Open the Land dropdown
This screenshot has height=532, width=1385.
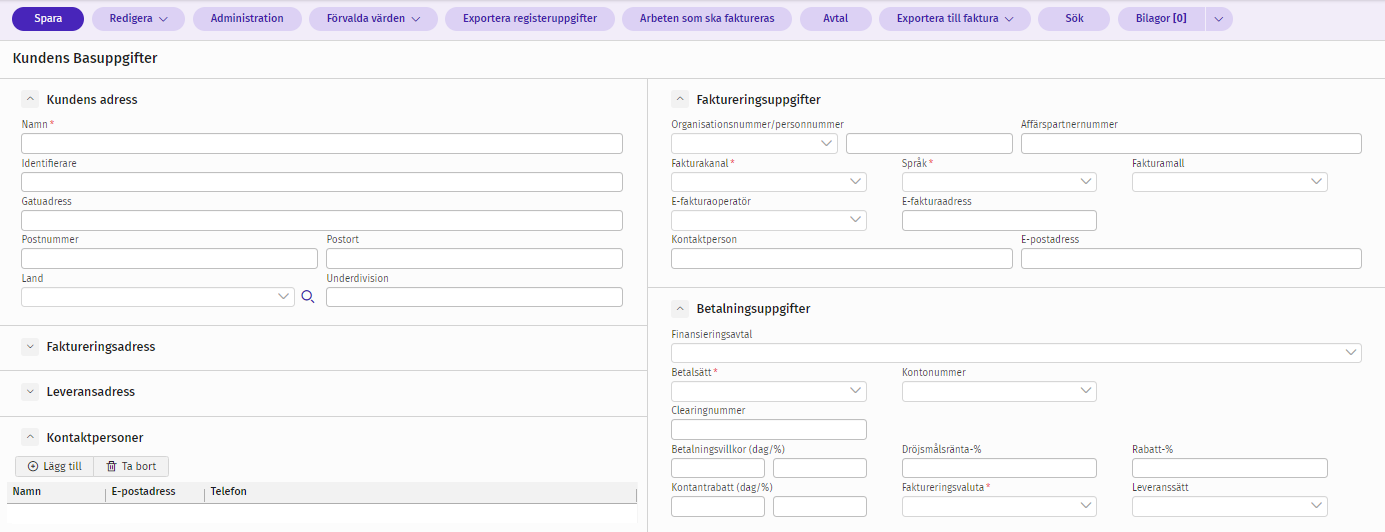click(158, 297)
